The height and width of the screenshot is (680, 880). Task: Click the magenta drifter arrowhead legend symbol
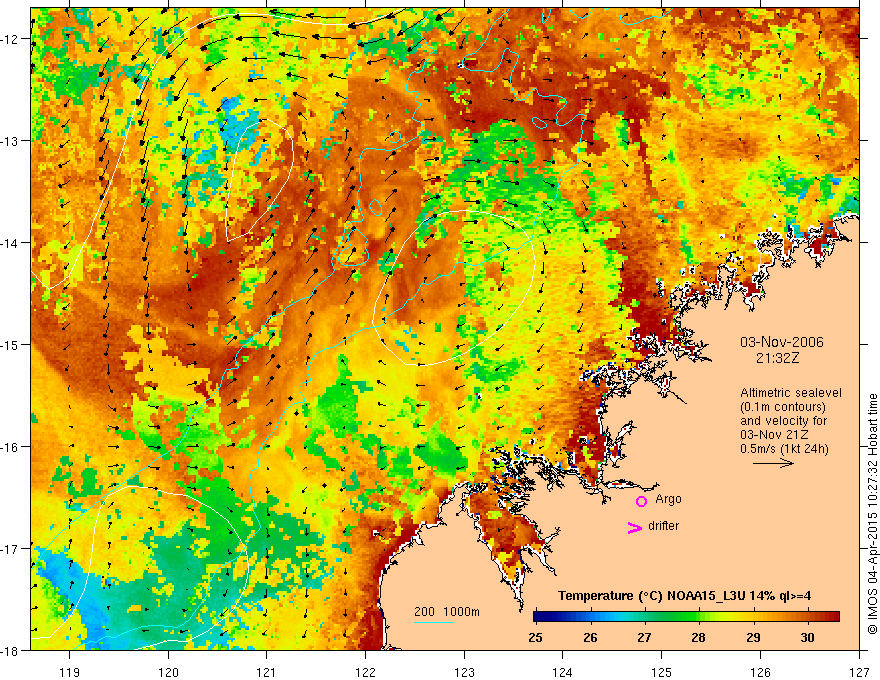634,527
